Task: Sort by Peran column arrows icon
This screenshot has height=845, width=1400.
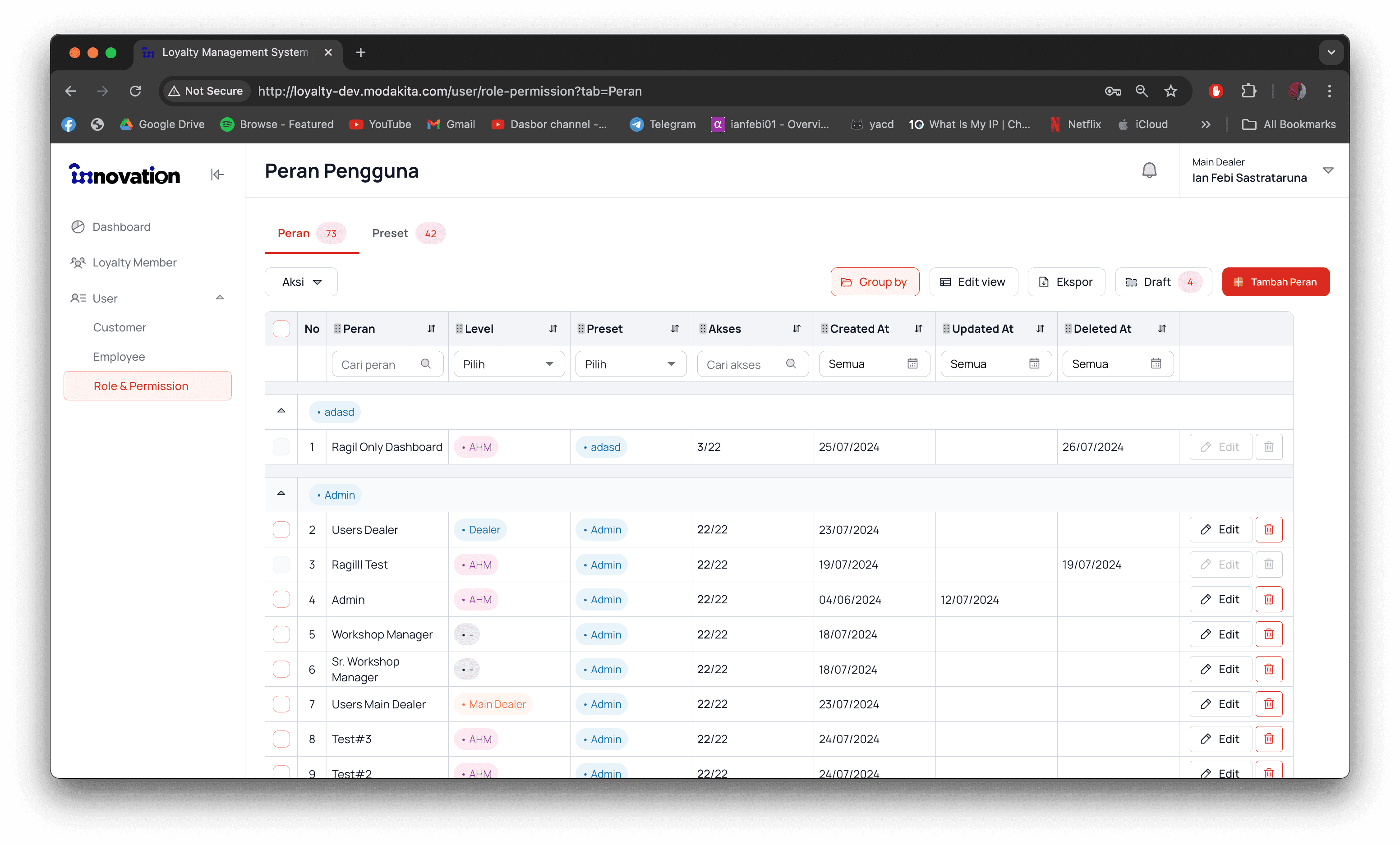Action: pos(431,329)
